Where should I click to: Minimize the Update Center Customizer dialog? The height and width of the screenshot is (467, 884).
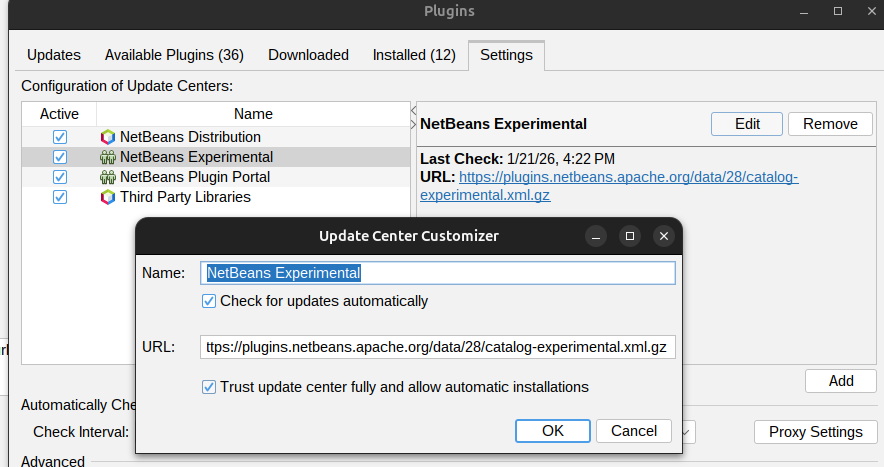coord(596,236)
